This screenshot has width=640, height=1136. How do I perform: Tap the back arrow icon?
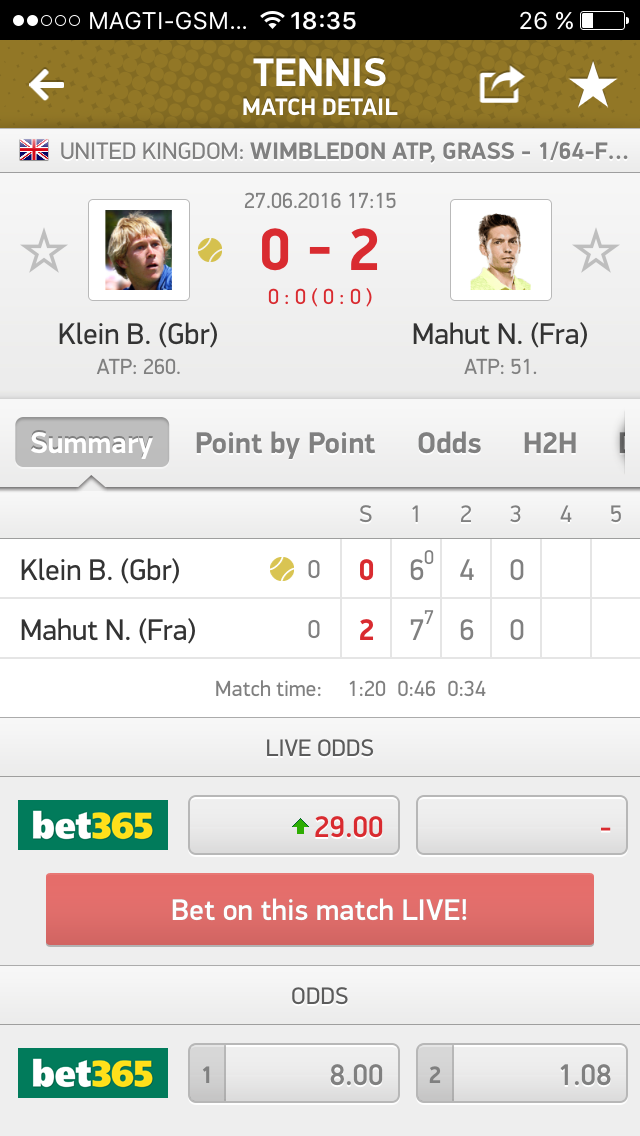coord(46,86)
